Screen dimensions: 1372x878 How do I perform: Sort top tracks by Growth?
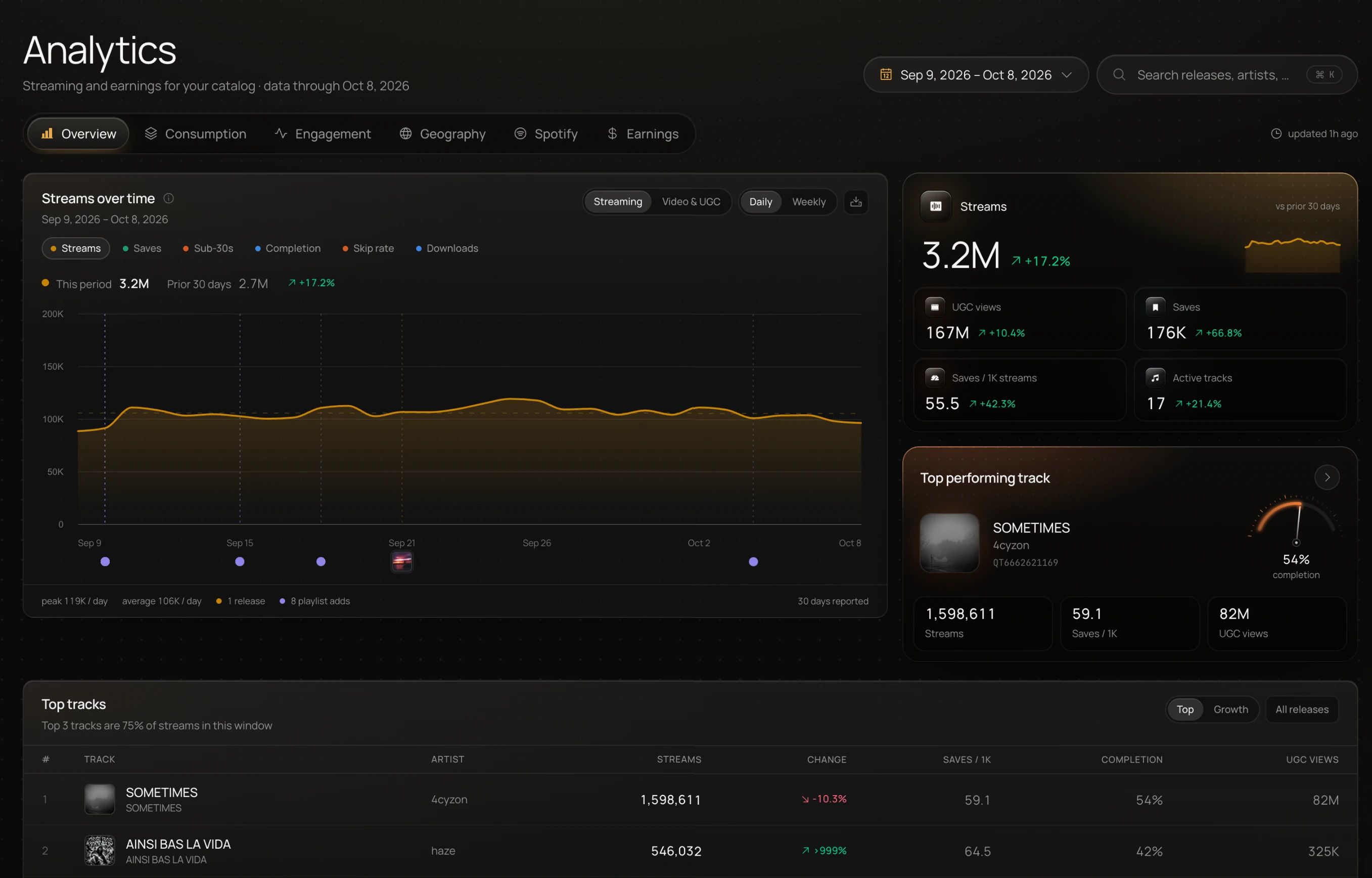[x=1230, y=709]
